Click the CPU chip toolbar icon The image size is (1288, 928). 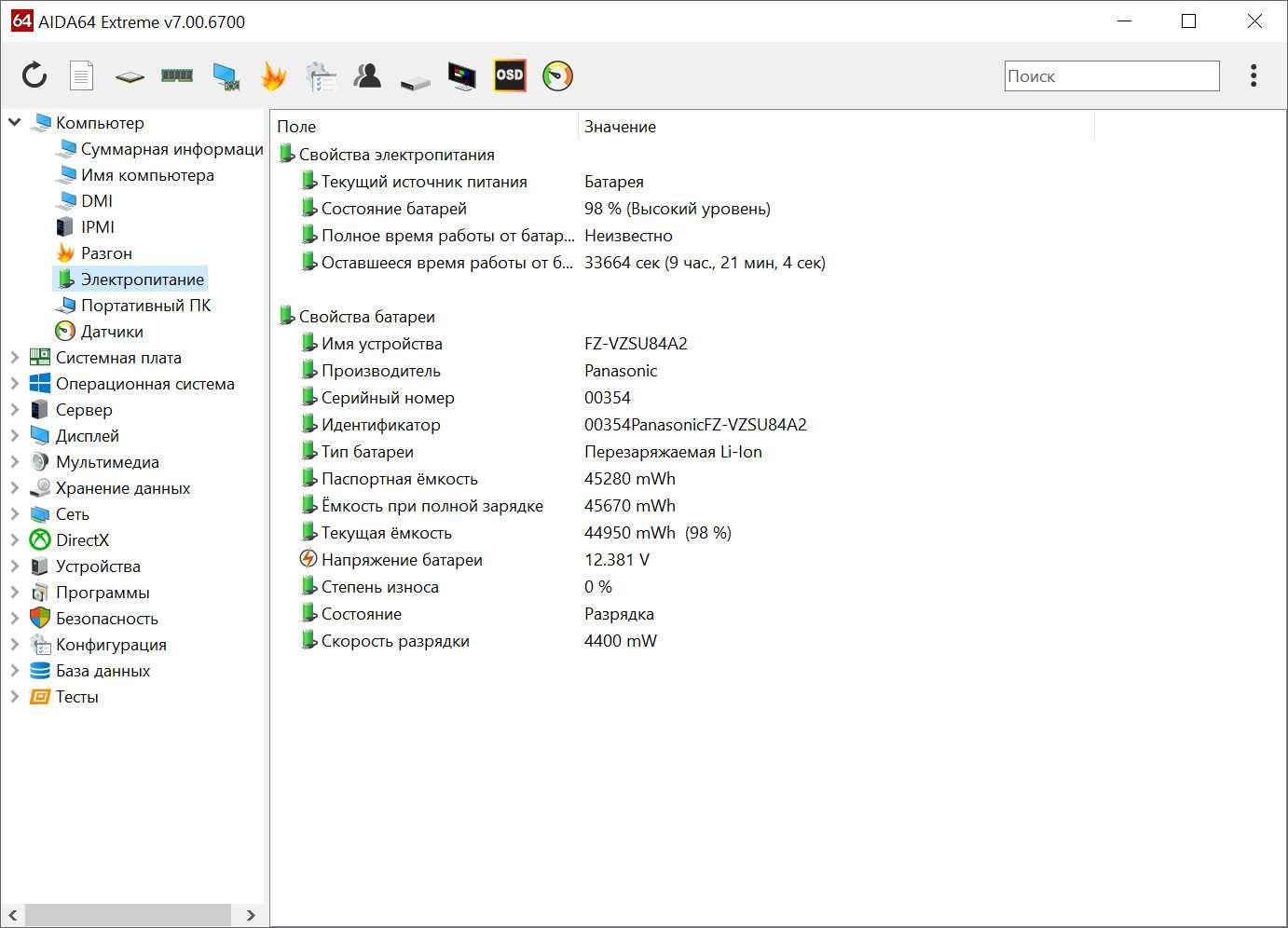[x=130, y=76]
